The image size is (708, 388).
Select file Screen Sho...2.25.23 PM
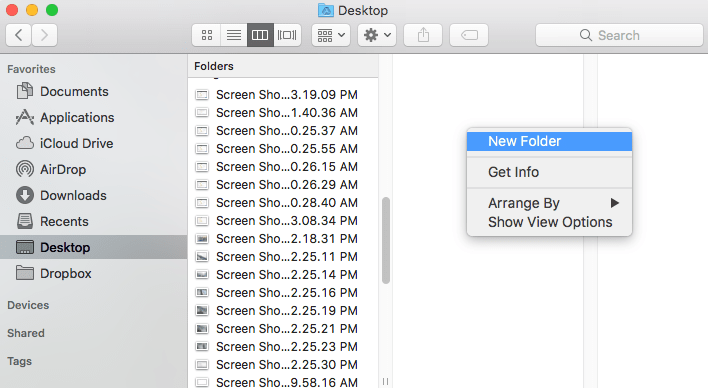click(283, 347)
